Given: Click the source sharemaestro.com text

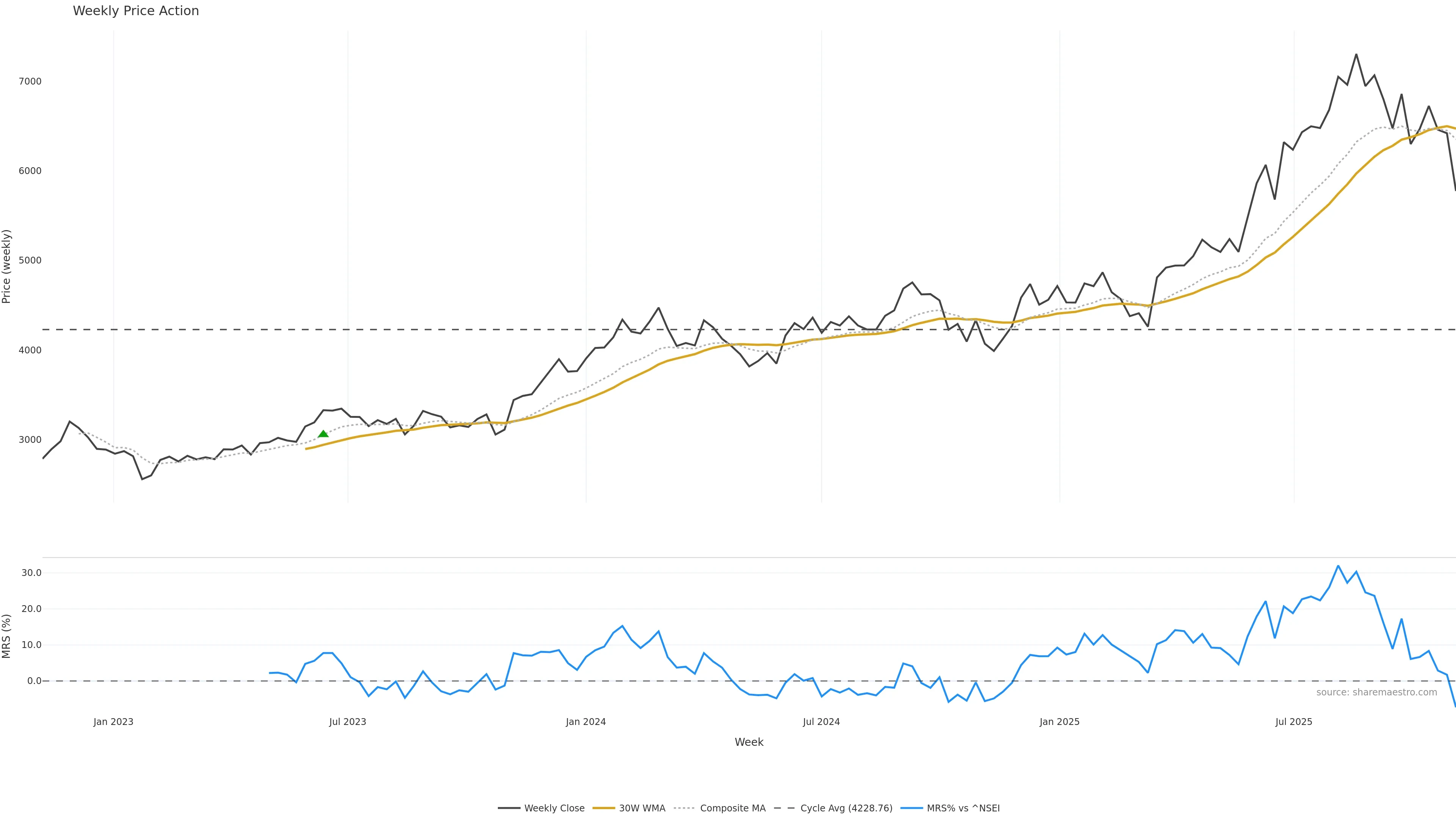Looking at the screenshot, I should [x=1376, y=692].
